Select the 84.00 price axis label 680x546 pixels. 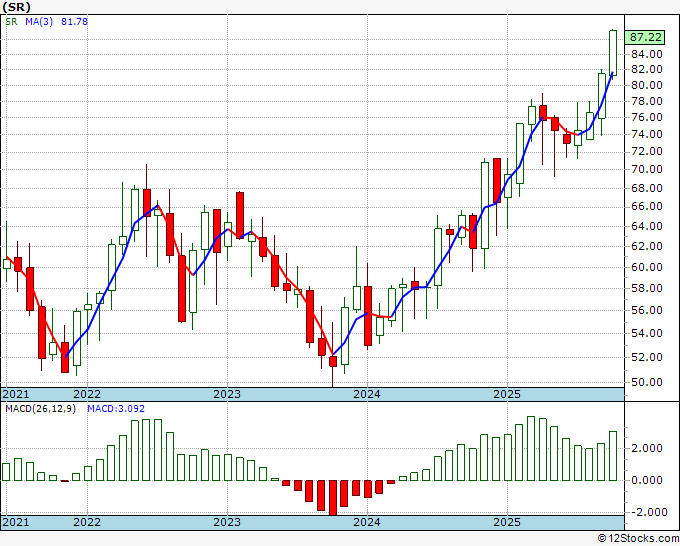click(646, 54)
